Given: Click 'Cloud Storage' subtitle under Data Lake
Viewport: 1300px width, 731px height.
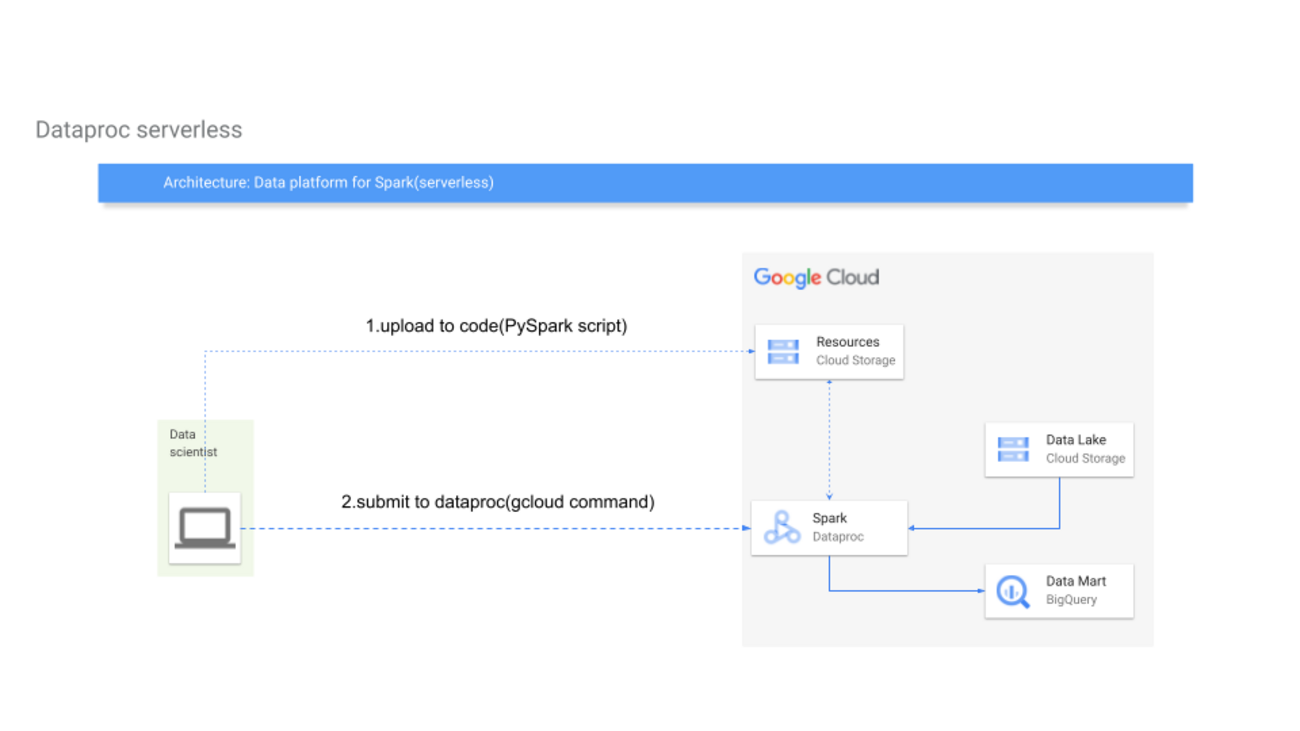Looking at the screenshot, I should click(1086, 458).
